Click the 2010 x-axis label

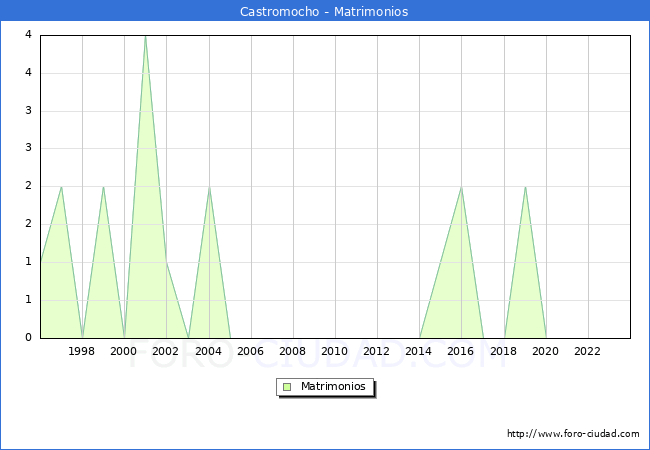334,351
